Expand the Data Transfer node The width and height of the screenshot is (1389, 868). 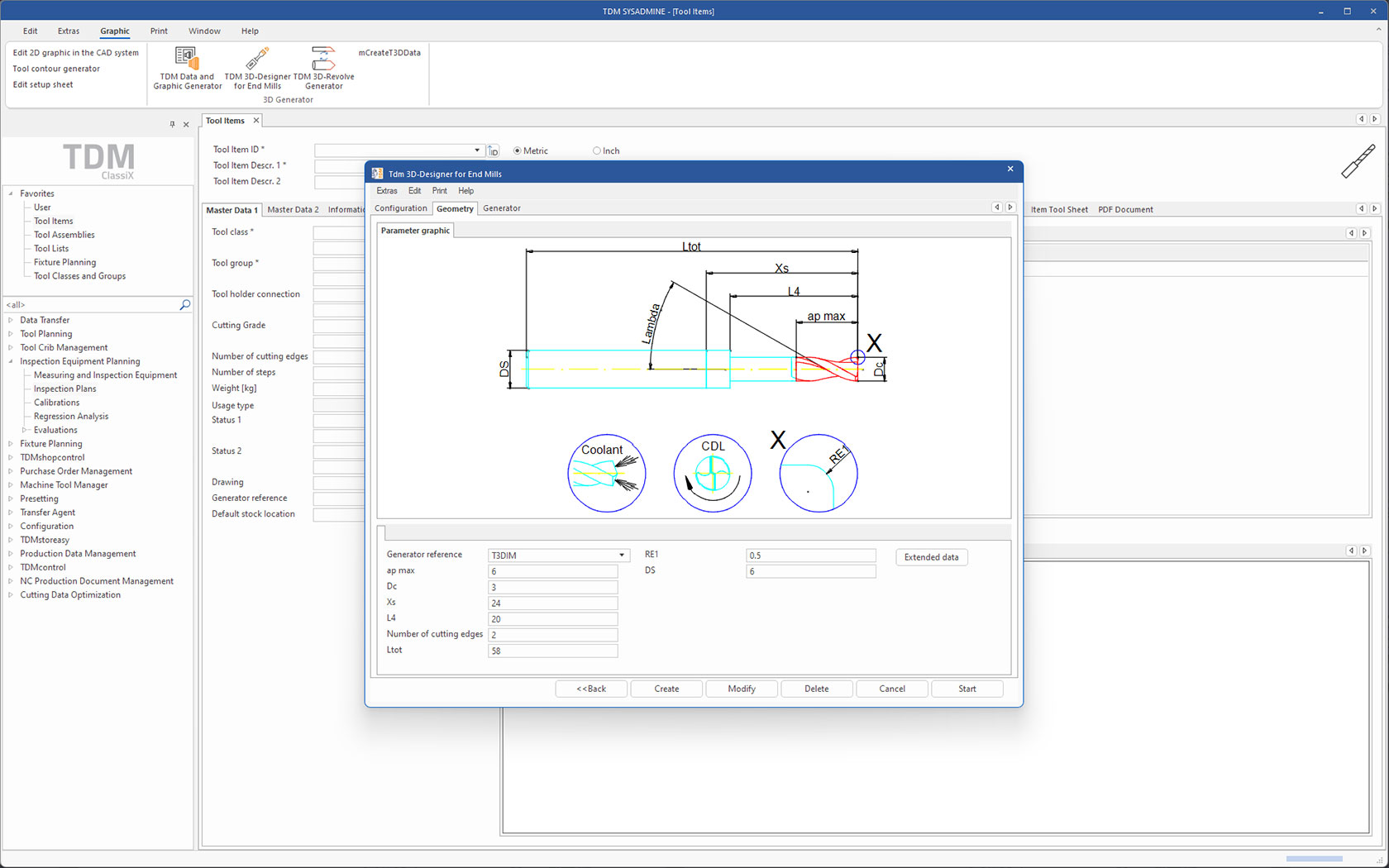coord(11,320)
